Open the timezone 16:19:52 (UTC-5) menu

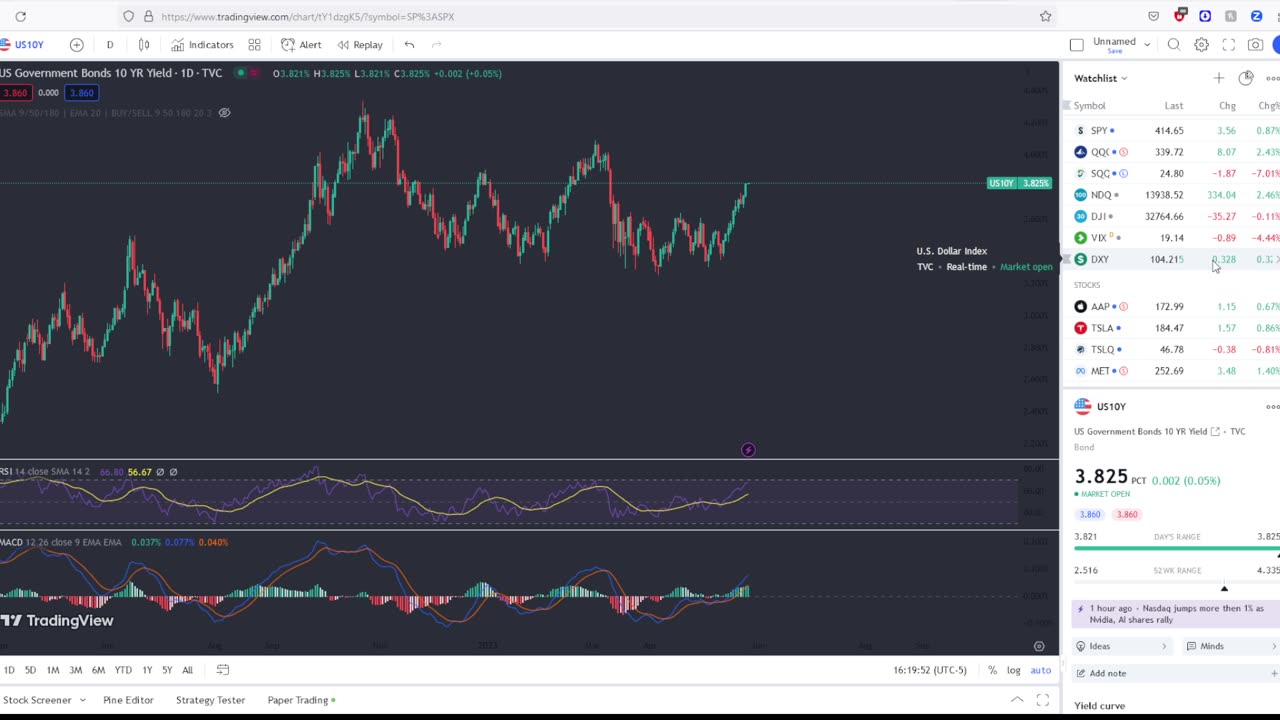930,670
